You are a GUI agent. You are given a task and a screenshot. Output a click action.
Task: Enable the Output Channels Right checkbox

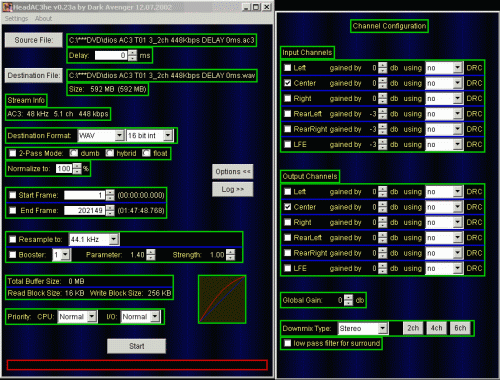pos(288,222)
